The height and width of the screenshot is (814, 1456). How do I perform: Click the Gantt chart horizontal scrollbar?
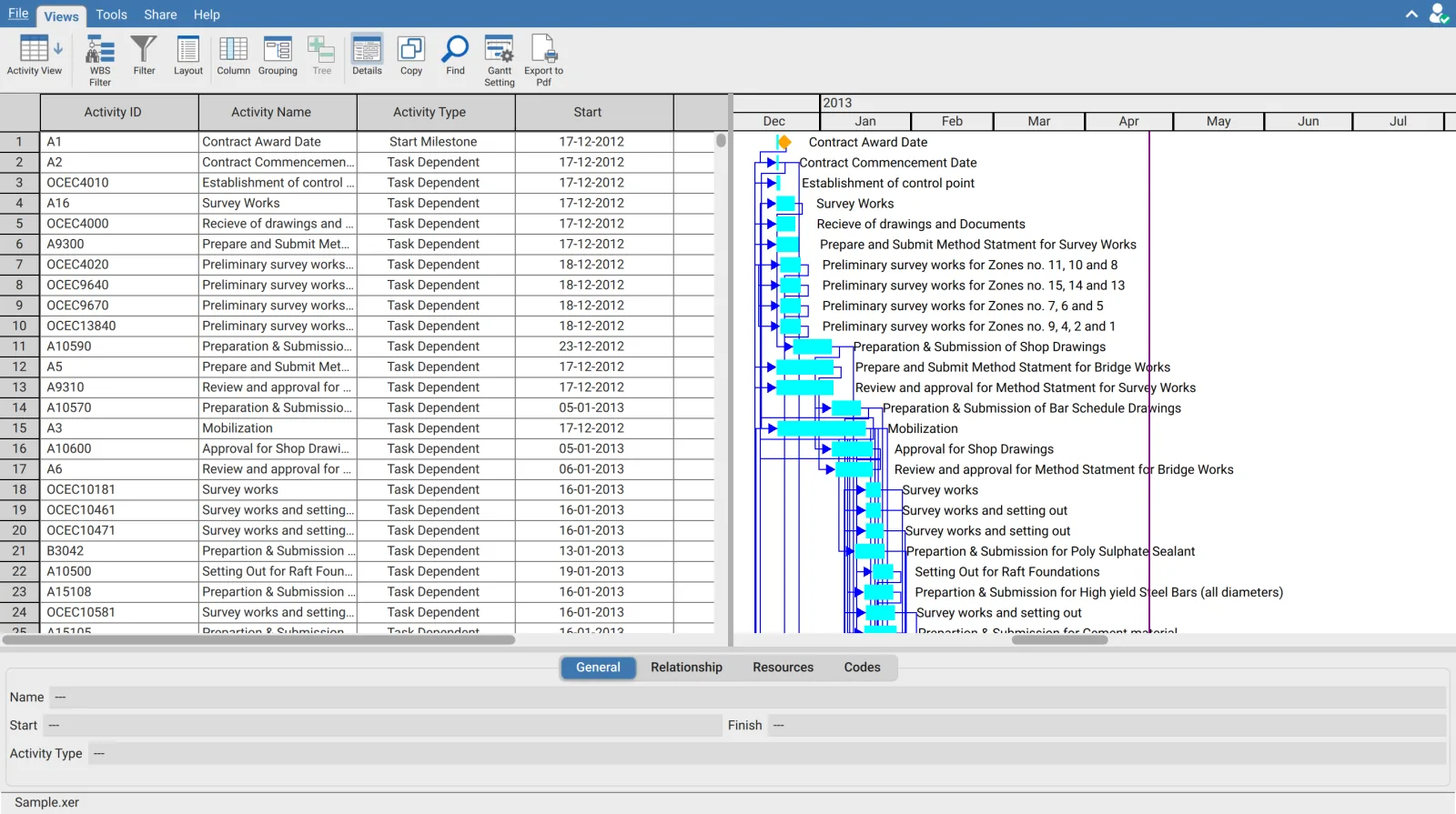[1060, 639]
